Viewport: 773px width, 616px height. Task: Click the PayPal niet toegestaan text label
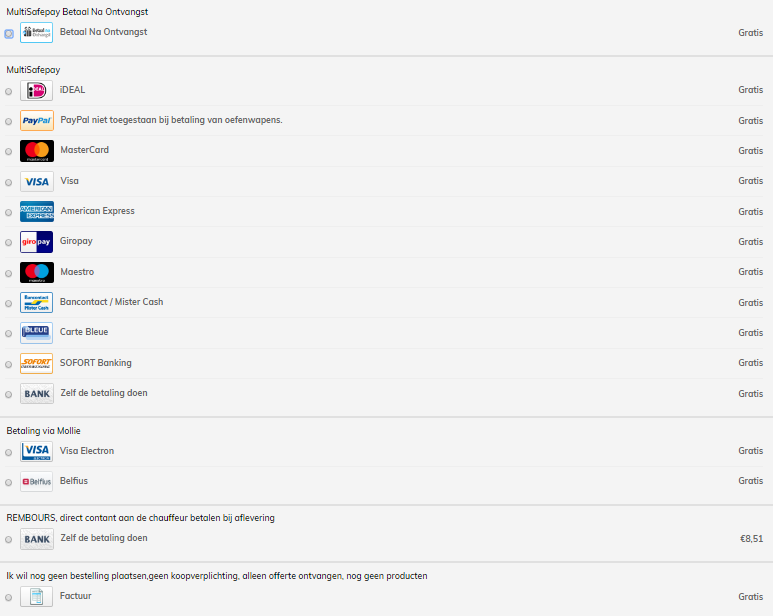(171, 120)
